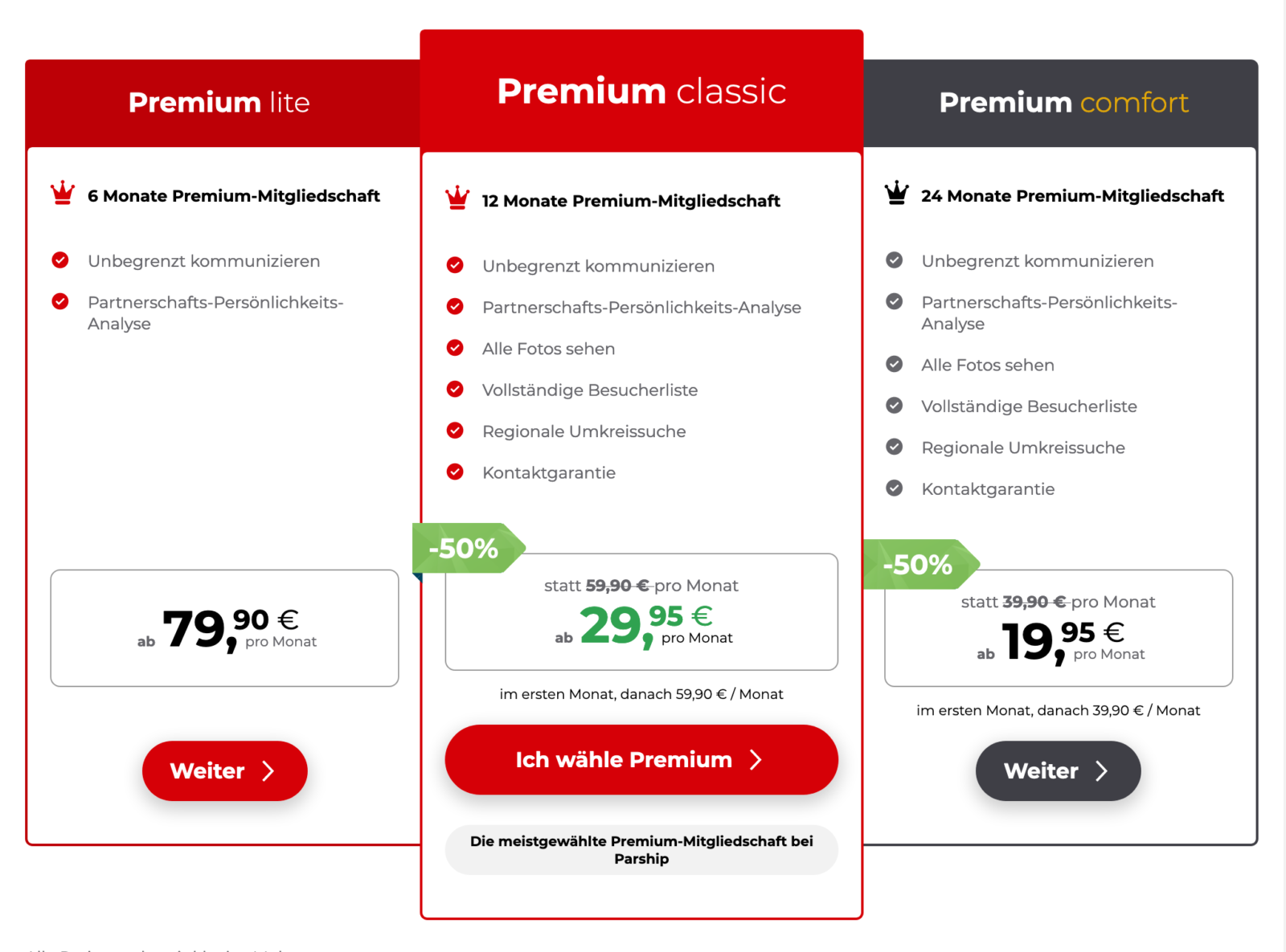Click the meistgewählte Premium-Mitgliedschaft note
The height and width of the screenshot is (952, 1286).
pyautogui.click(x=641, y=849)
